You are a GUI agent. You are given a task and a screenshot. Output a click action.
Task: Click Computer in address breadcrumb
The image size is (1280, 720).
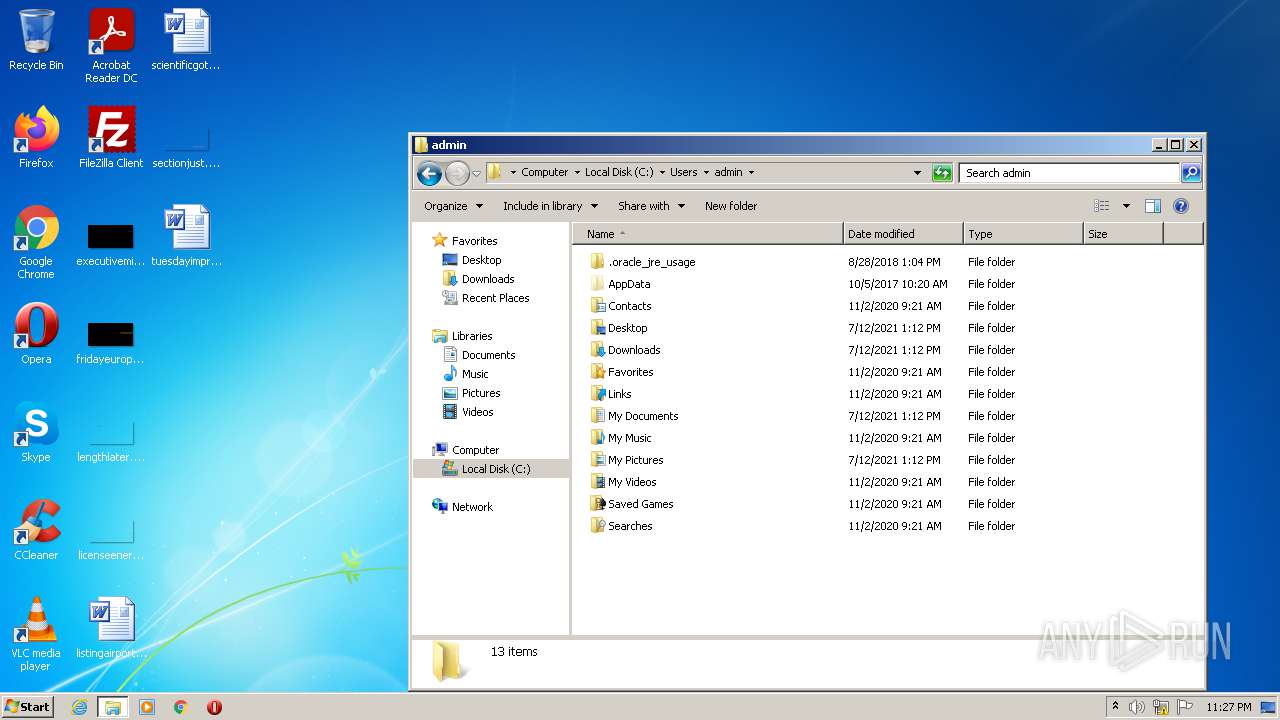pyautogui.click(x=545, y=172)
